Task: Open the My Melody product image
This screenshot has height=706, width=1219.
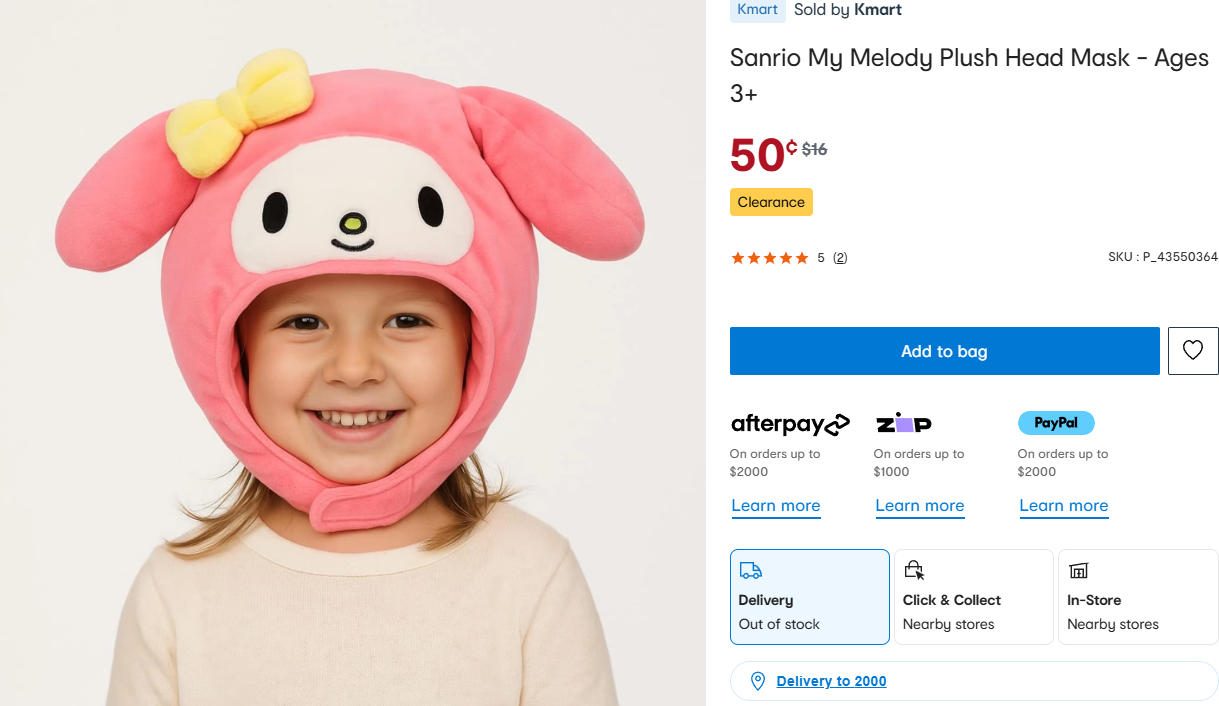Action: click(350, 353)
